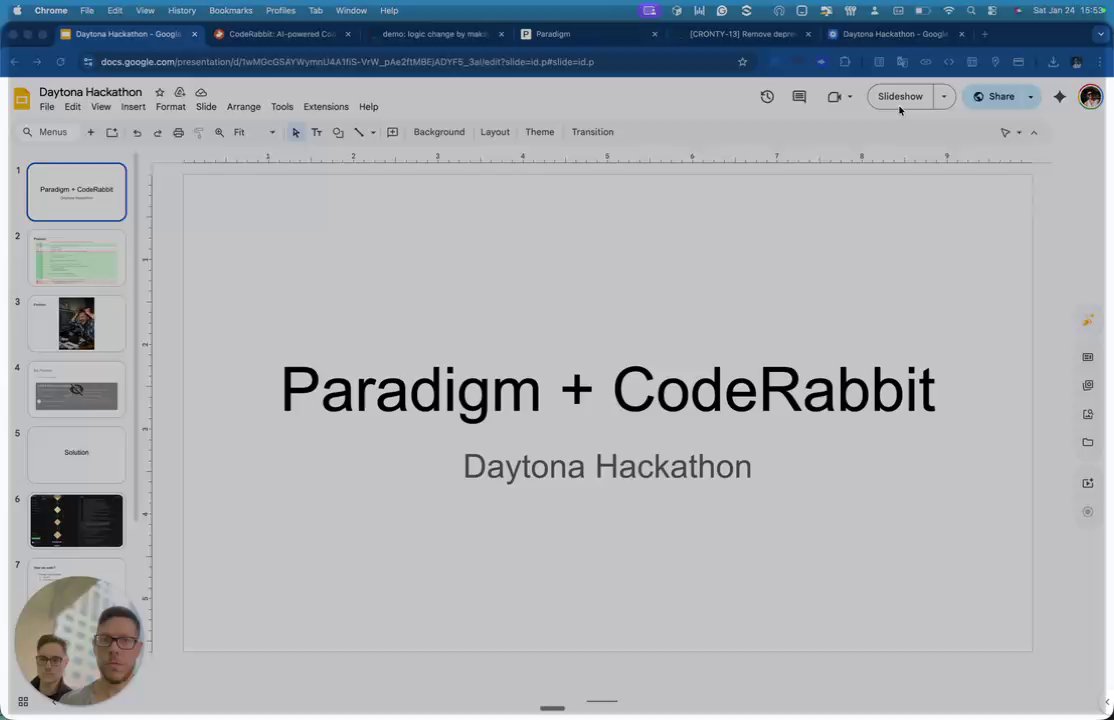Select the Text box tool
The image size is (1114, 720).
(x=317, y=133)
